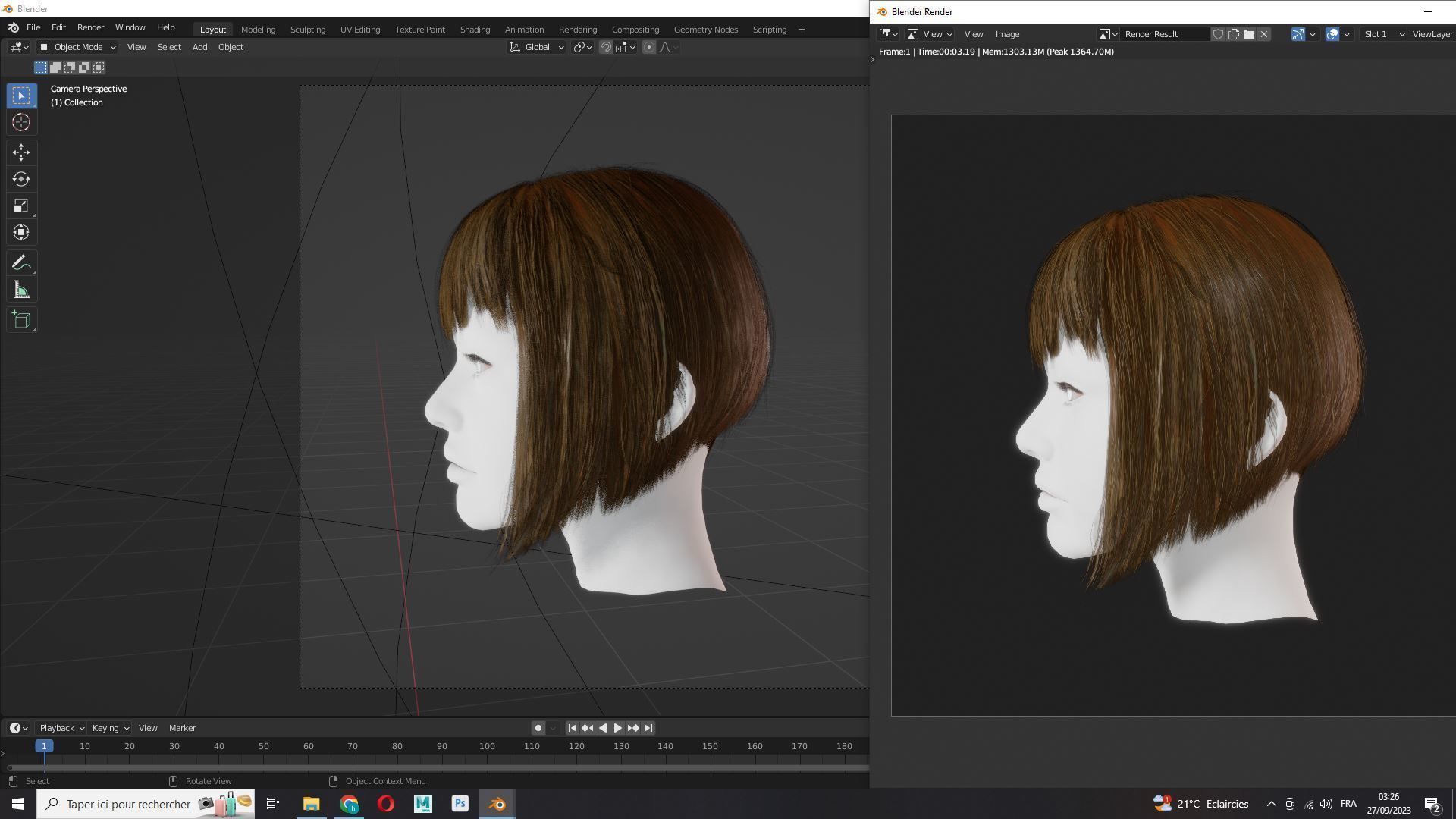Click the Blender logo menu icon
1456x819 pixels.
click(13, 27)
